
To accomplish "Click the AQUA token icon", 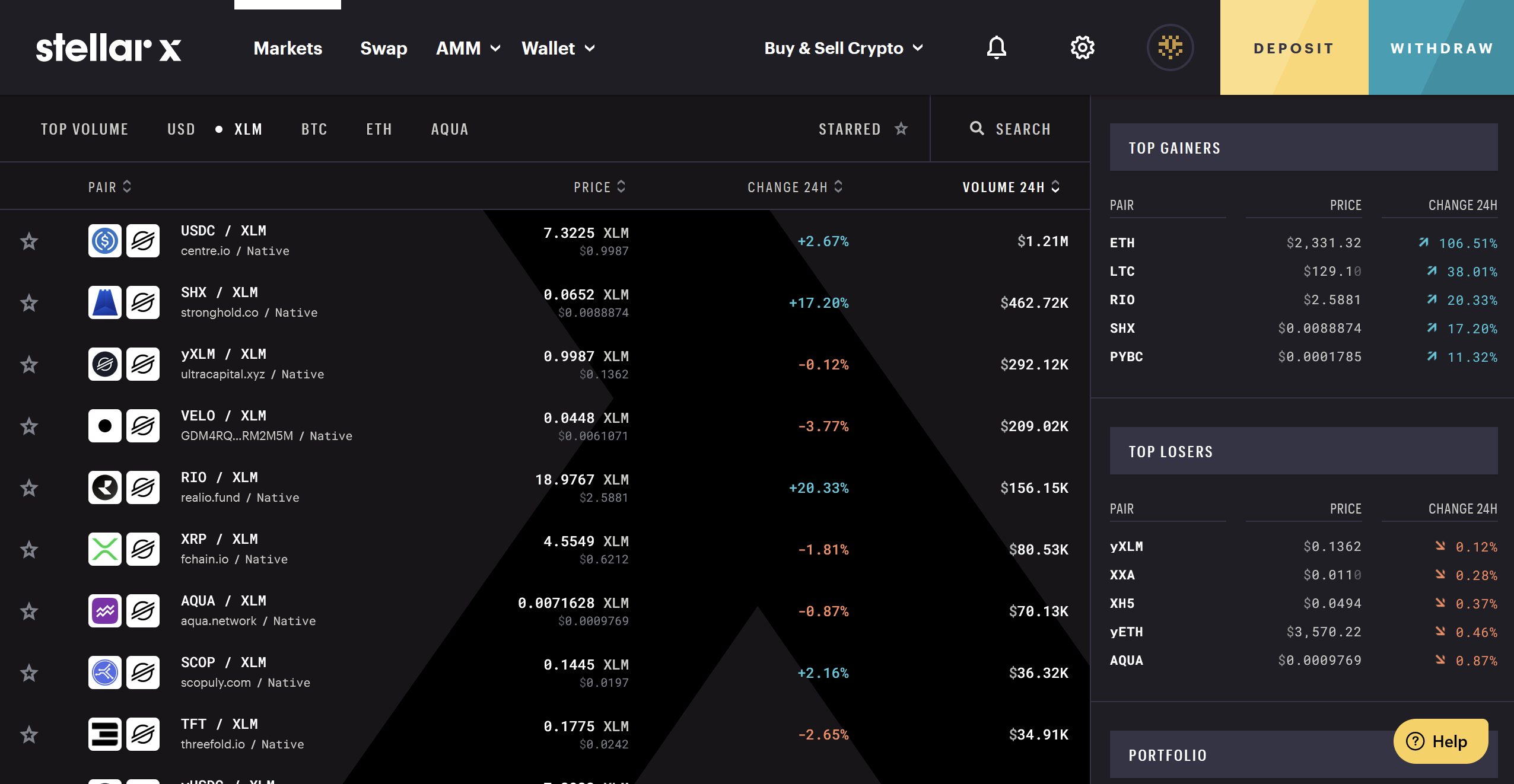I will tap(105, 611).
